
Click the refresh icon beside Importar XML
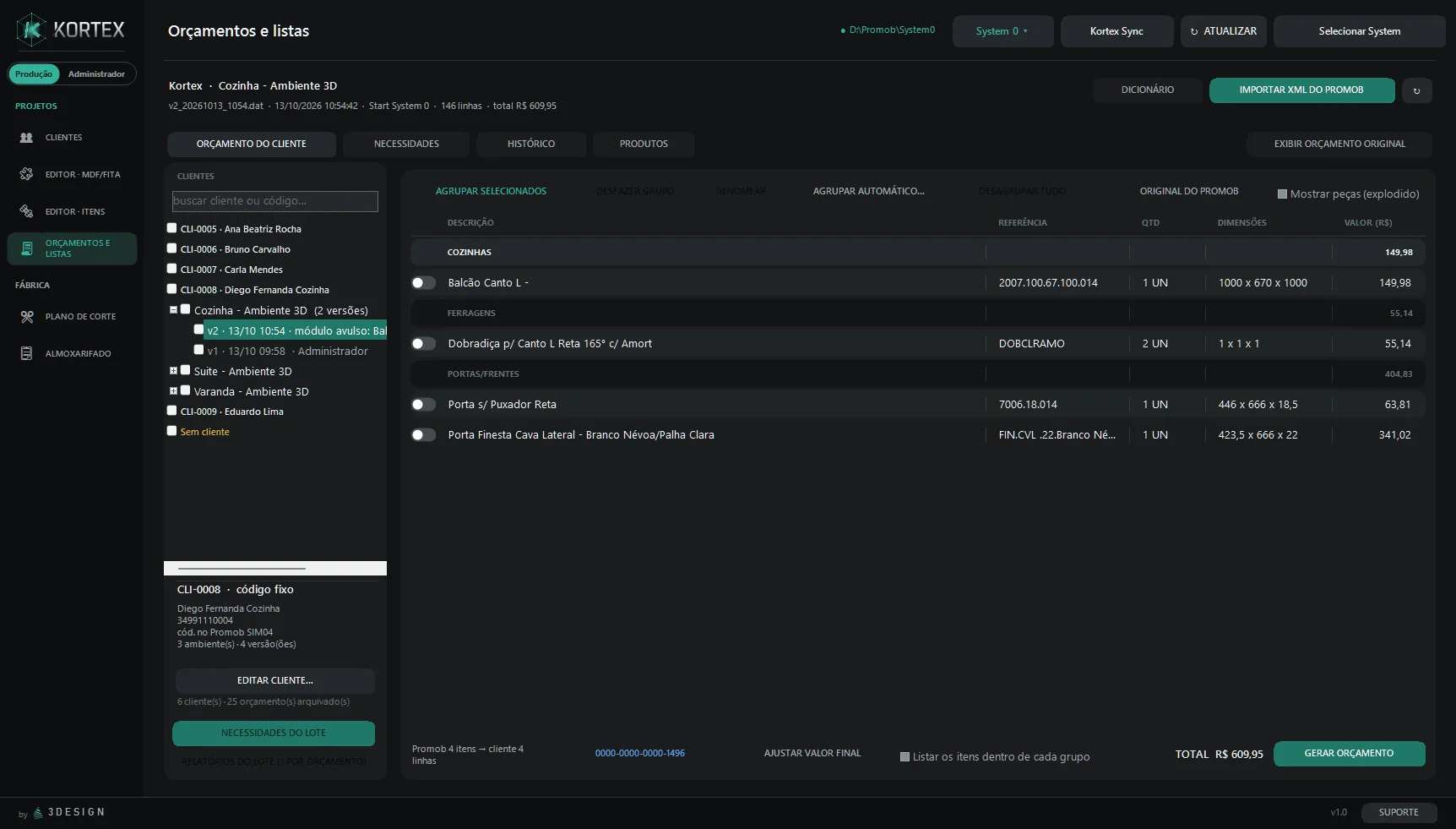pos(1416,90)
